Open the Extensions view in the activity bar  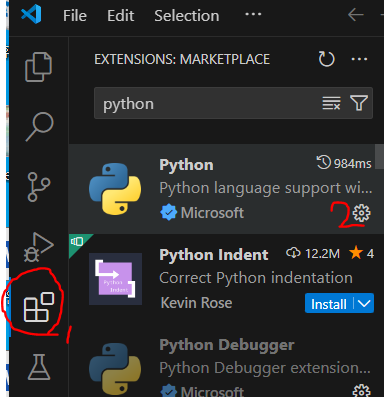click(39, 307)
